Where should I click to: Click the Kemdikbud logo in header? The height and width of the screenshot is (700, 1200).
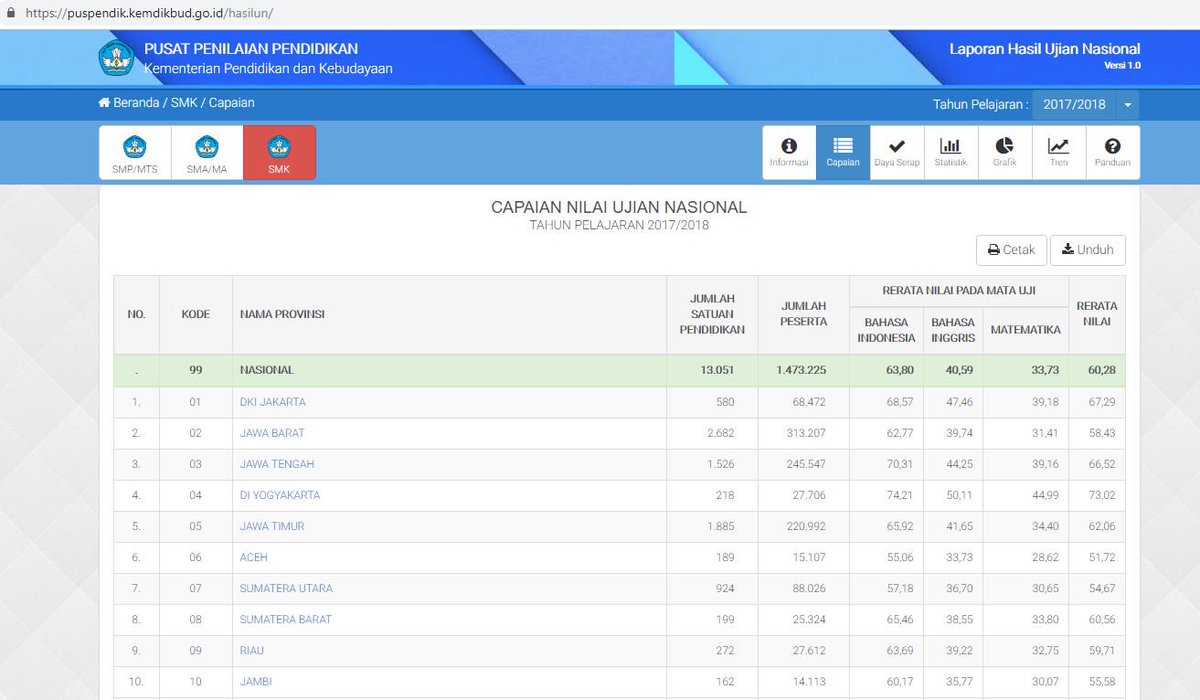[116, 58]
